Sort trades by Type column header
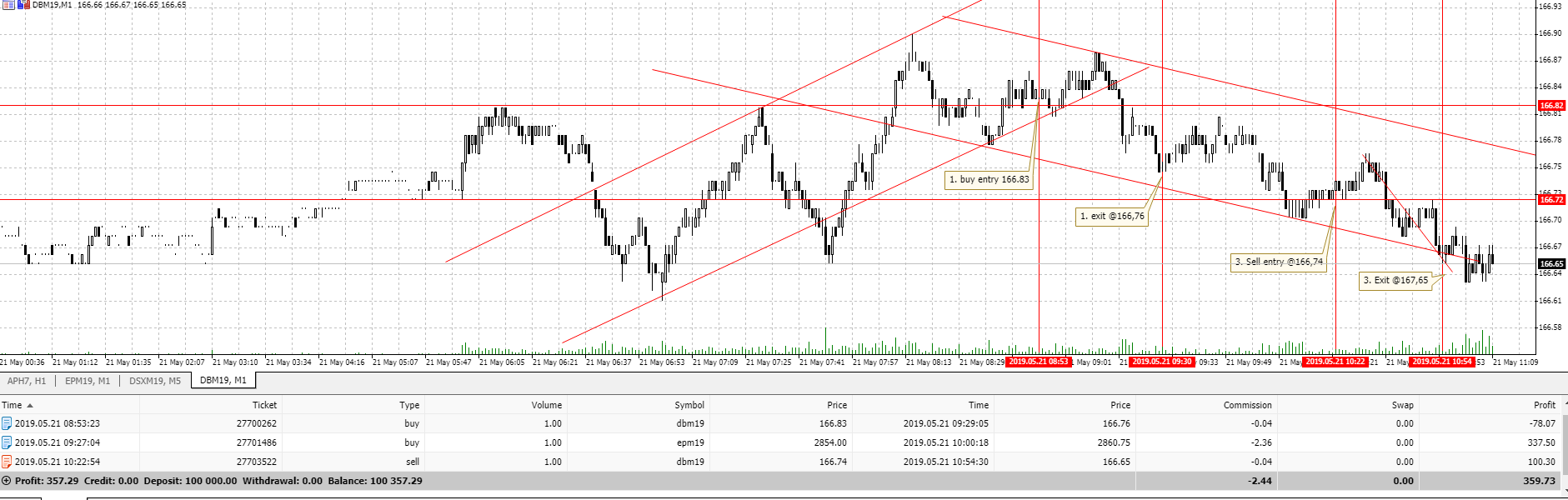The image size is (1568, 500). (409, 405)
